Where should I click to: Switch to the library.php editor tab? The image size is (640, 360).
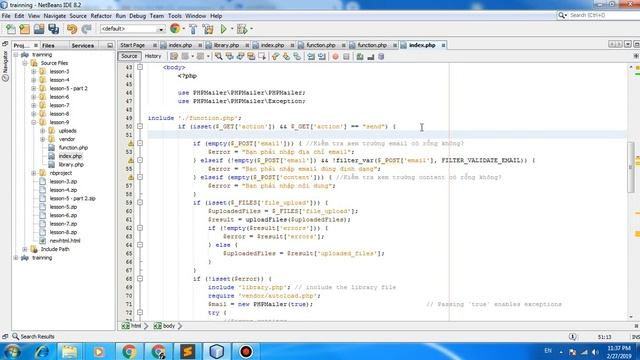(x=226, y=45)
